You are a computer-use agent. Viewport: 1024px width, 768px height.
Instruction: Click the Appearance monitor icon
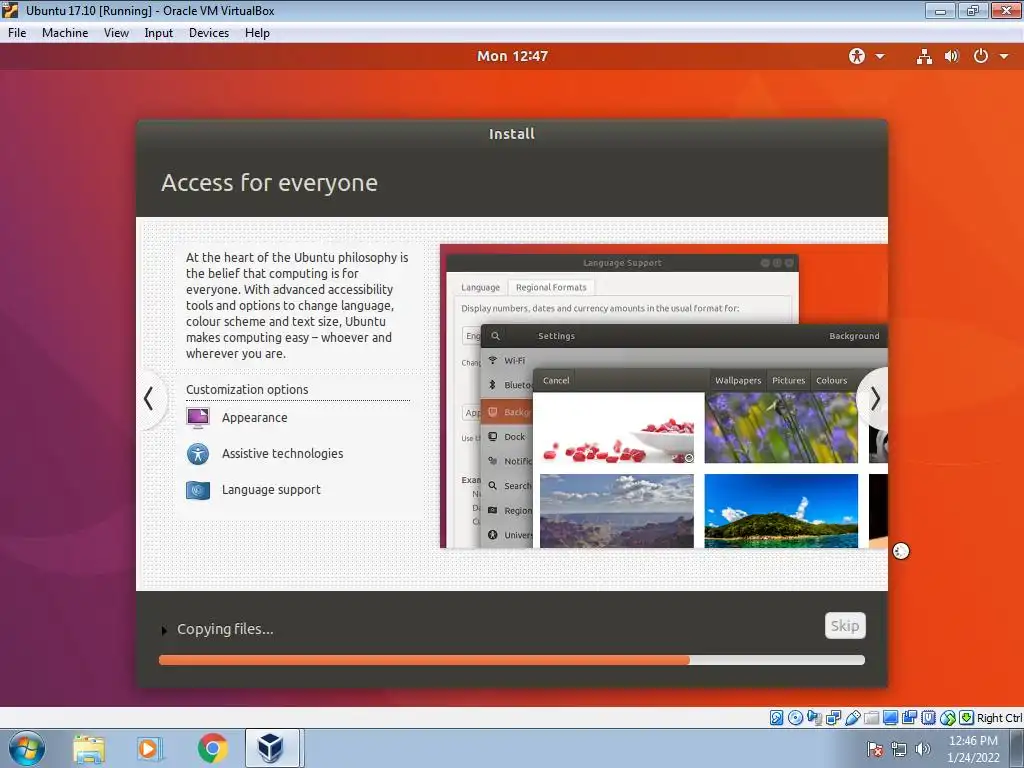click(198, 417)
